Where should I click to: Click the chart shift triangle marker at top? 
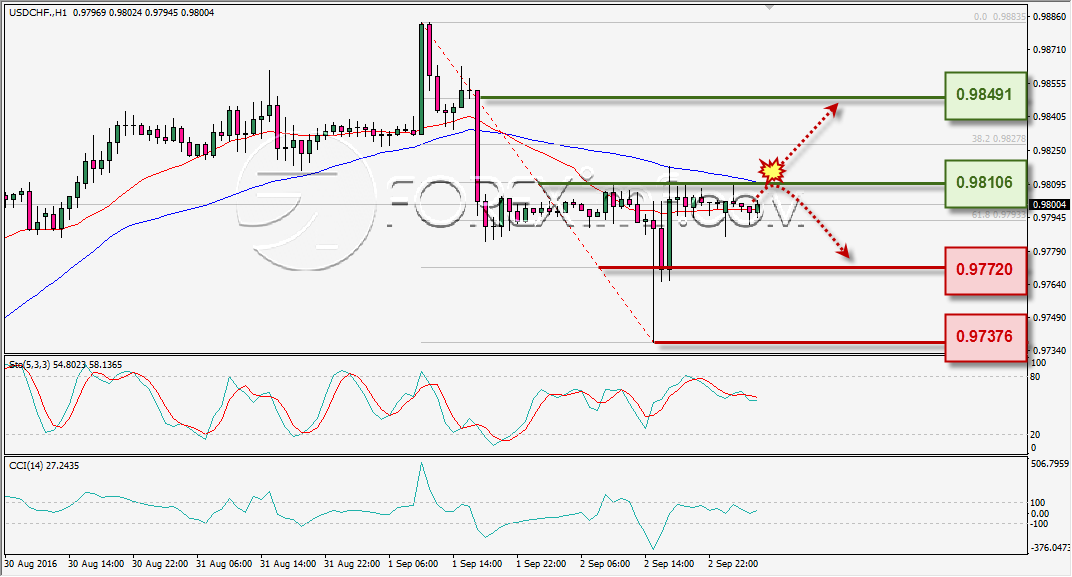[770, 7]
